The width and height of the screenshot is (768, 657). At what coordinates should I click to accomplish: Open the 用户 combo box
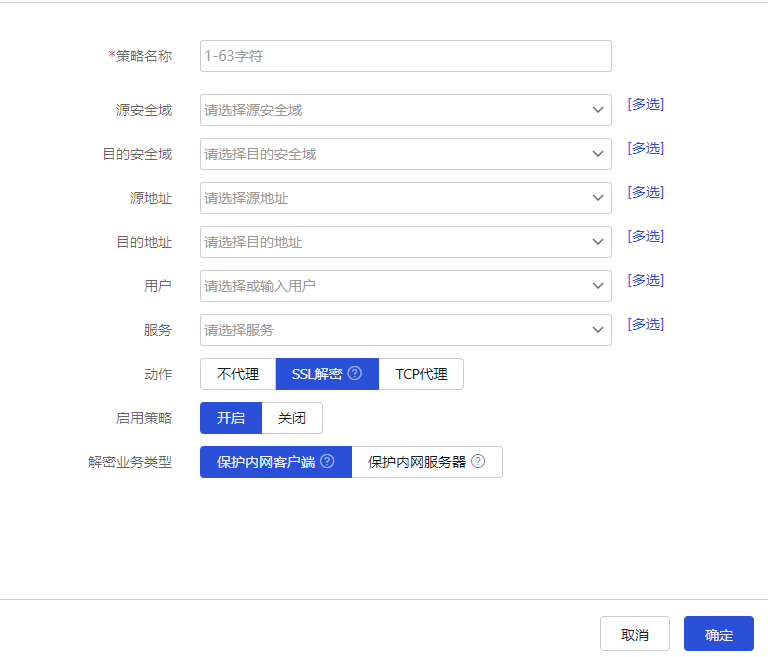coord(405,286)
